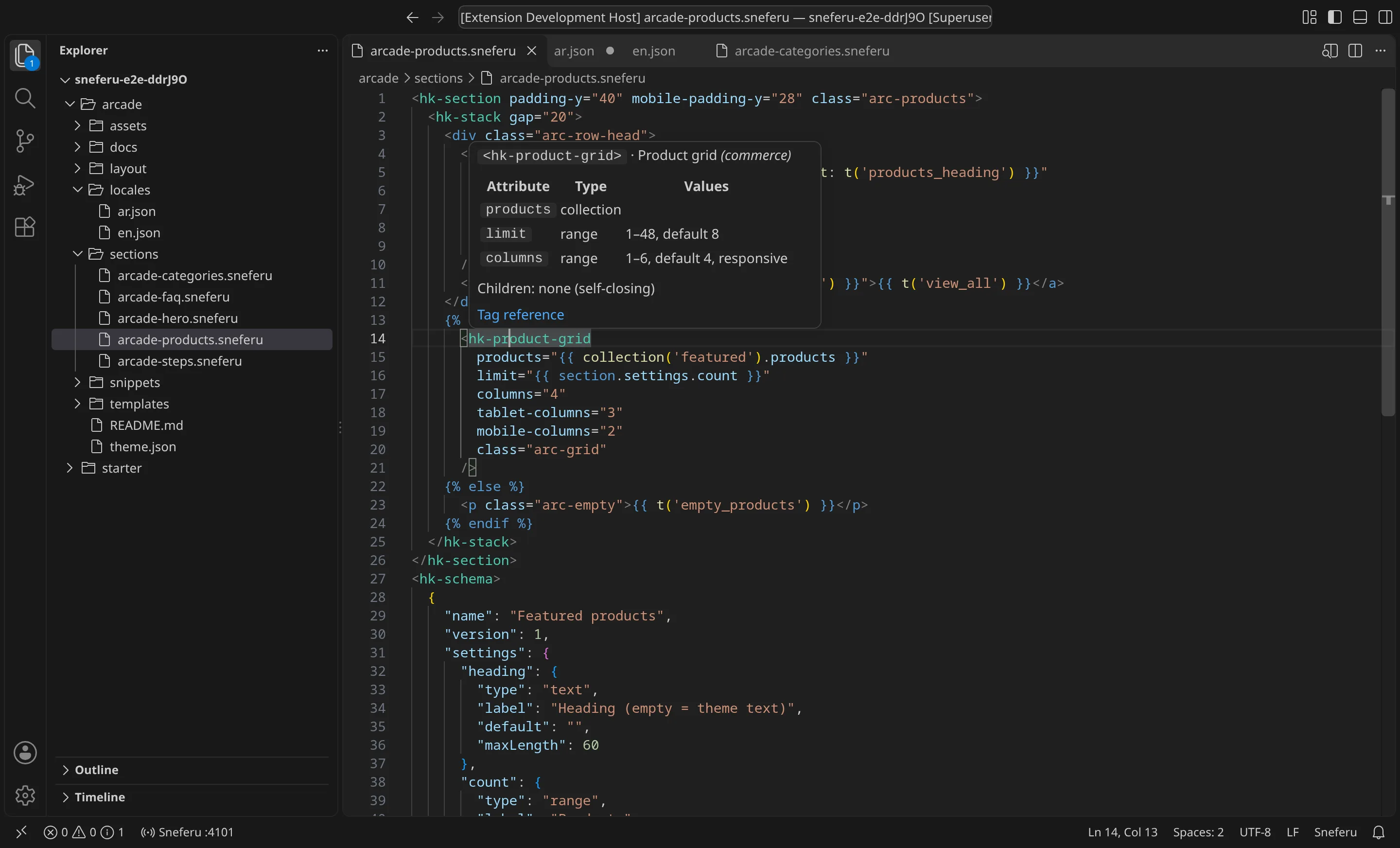Screen dimensions: 1400x848
Task: Collapse the locales folder
Action: [x=192, y=190]
